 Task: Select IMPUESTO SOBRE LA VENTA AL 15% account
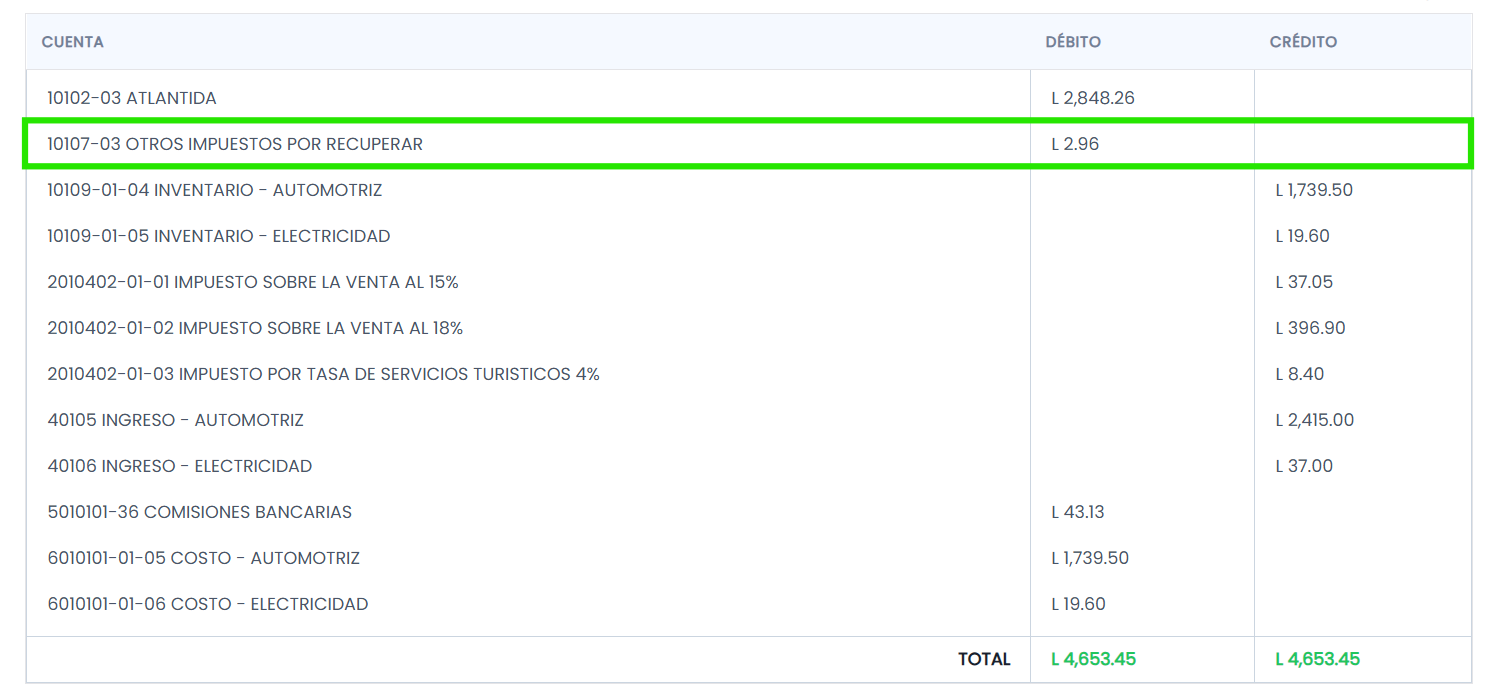pyautogui.click(x=253, y=282)
